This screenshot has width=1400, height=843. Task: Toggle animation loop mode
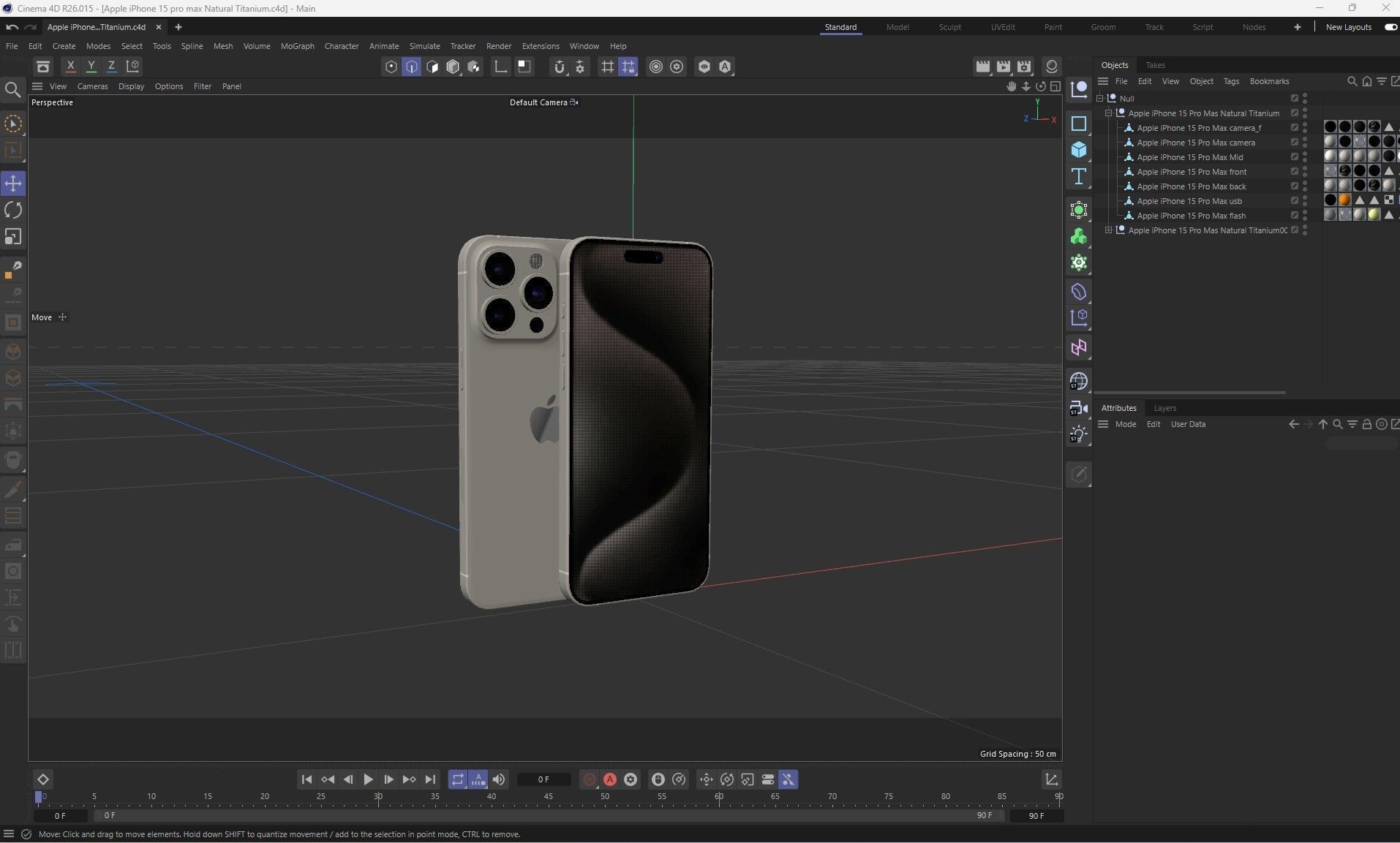[x=457, y=779]
